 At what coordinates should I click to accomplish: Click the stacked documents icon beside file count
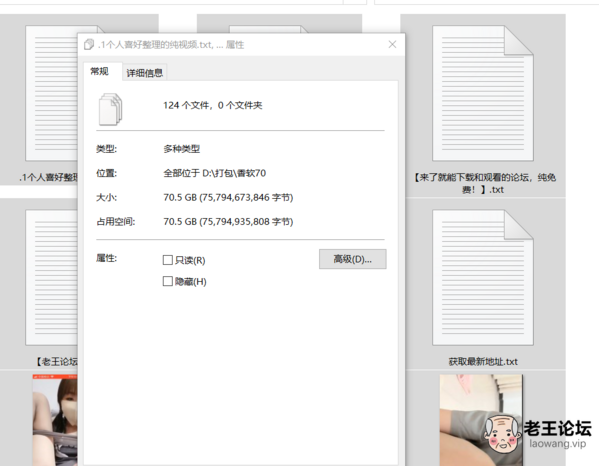pos(111,110)
